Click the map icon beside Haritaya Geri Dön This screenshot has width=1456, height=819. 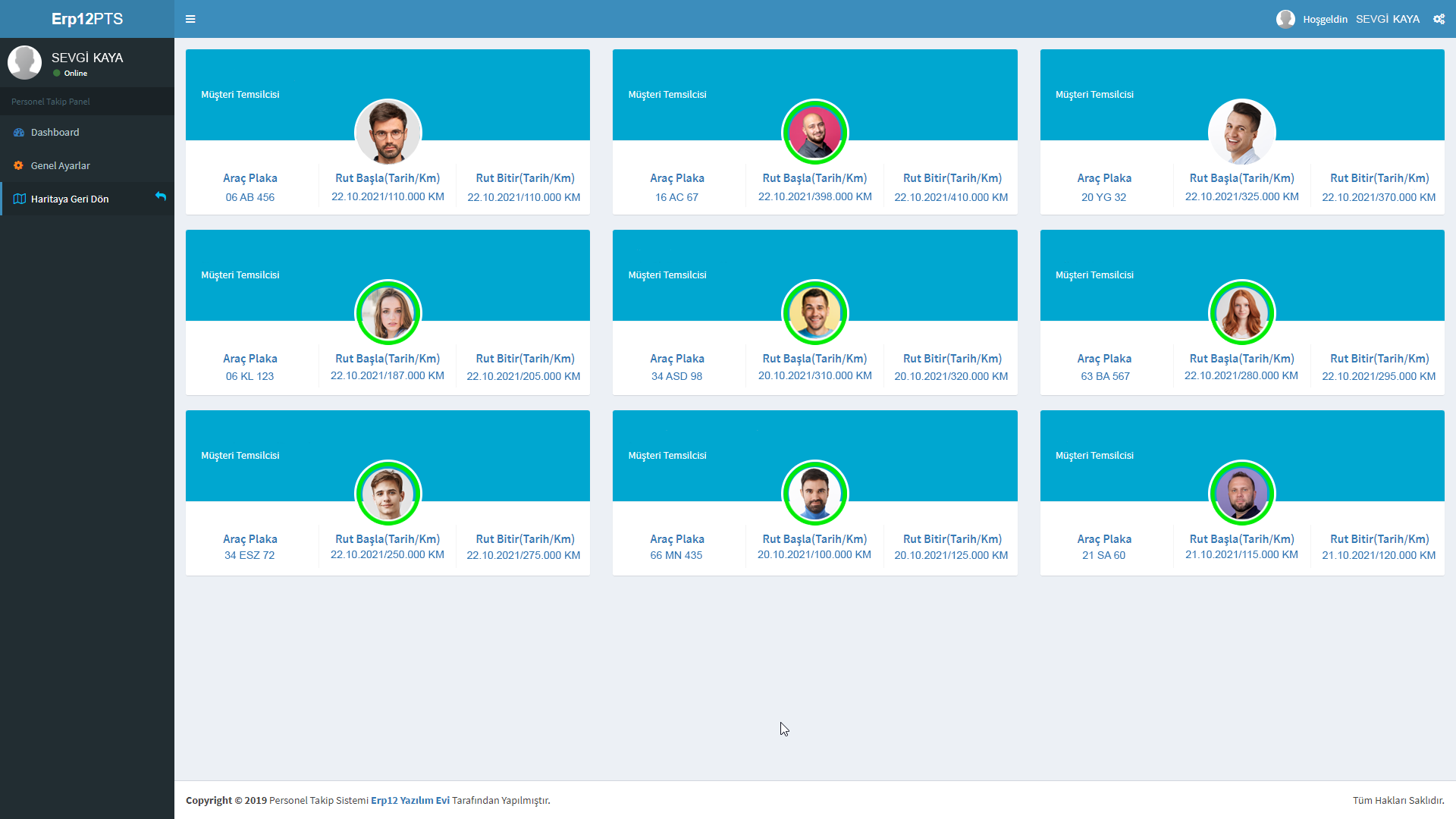[x=20, y=199]
